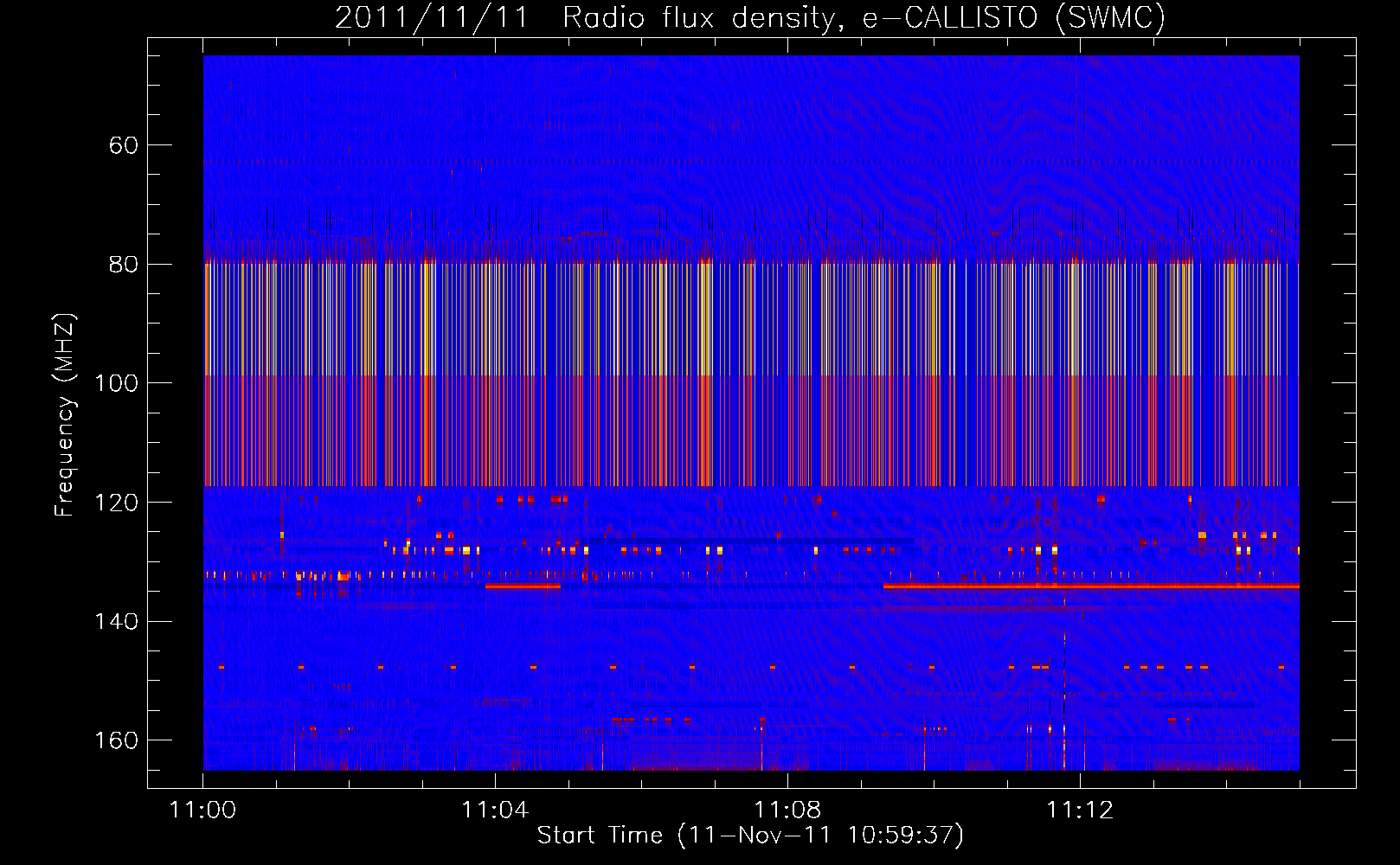
Task: Click the 80 MHz frequency label
Action: [124, 264]
